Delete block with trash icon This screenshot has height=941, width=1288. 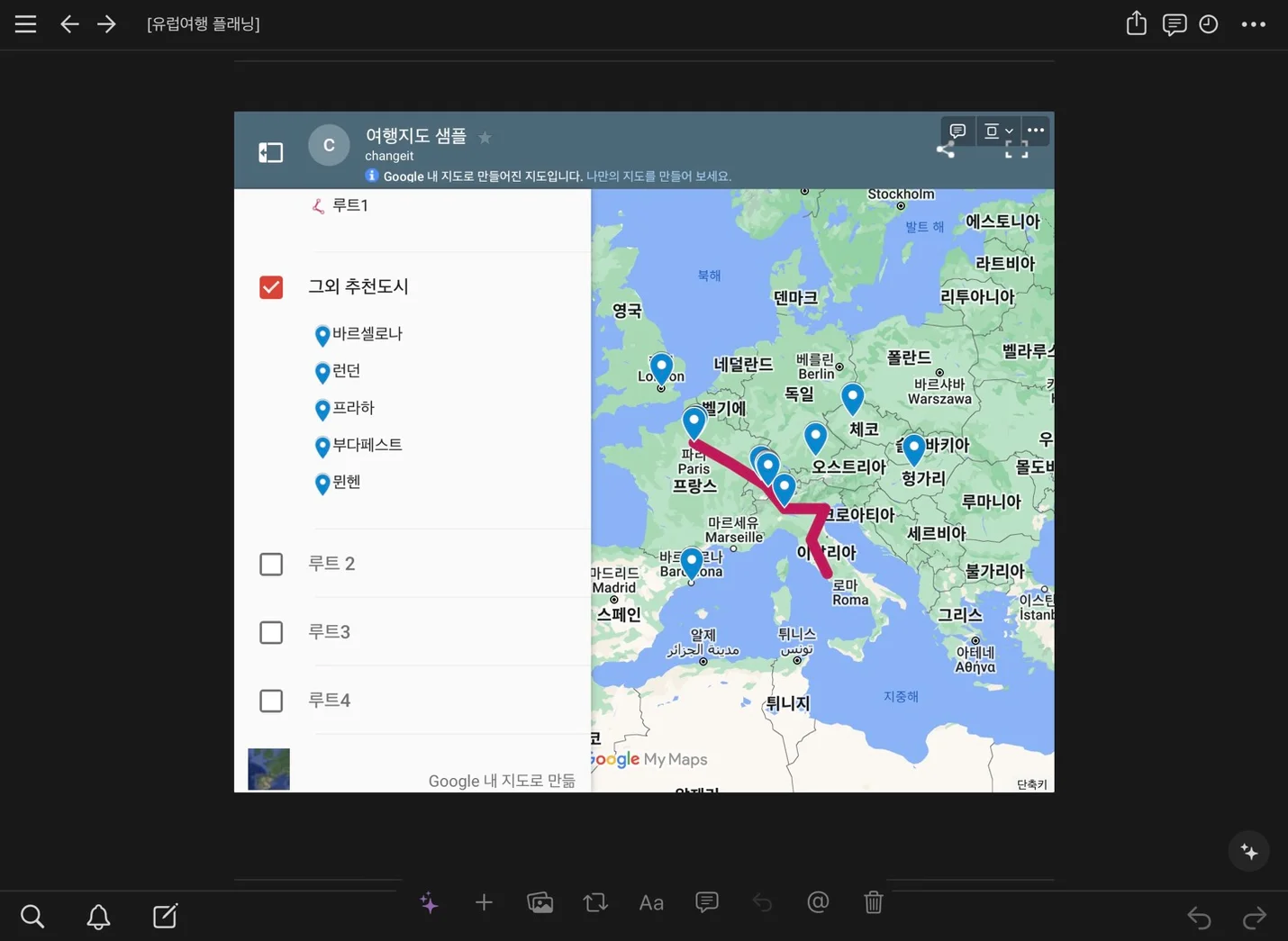(x=874, y=902)
